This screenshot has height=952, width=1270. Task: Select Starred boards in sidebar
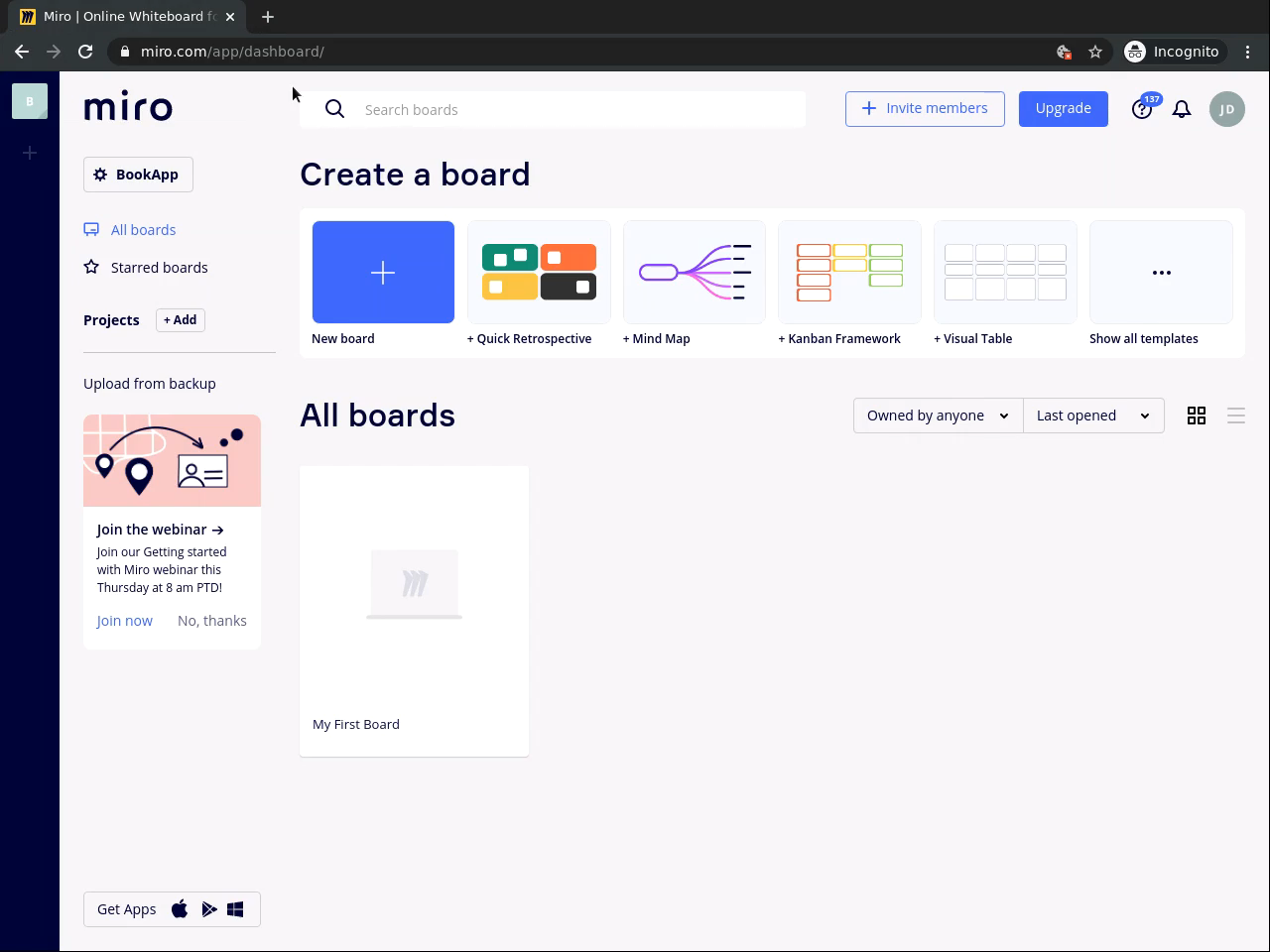[146, 268]
